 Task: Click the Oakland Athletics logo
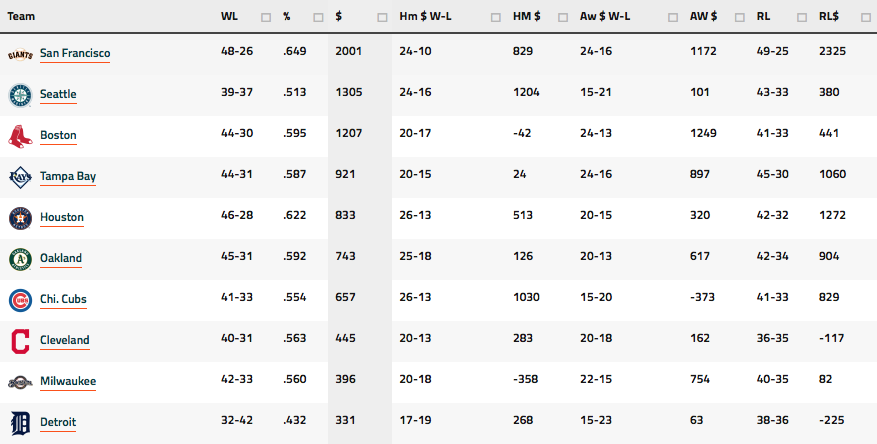pos(20,259)
